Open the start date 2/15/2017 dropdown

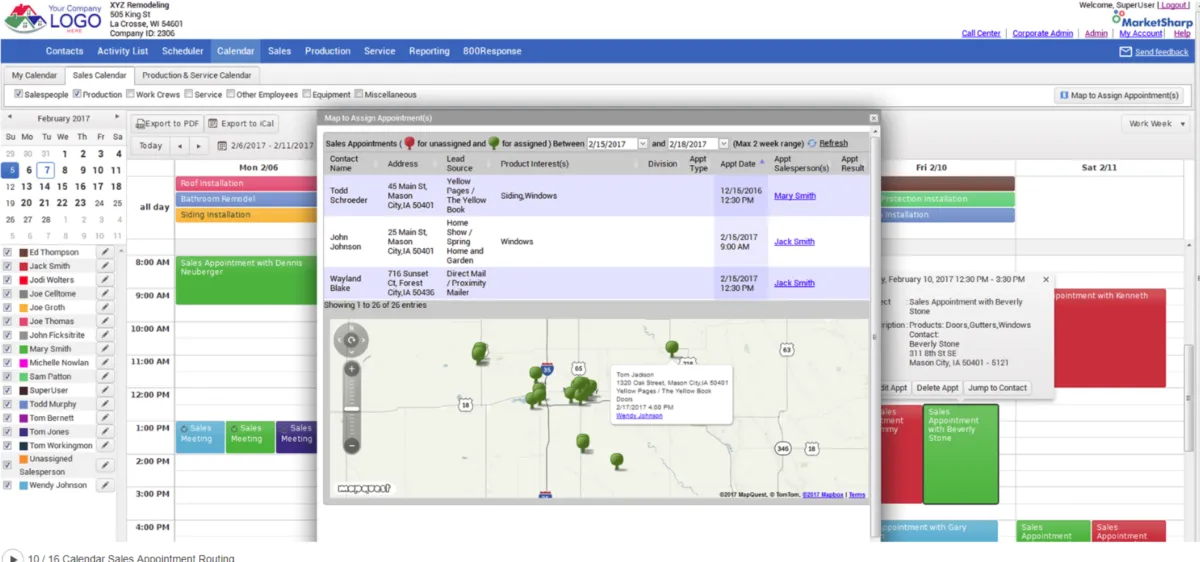coord(642,144)
